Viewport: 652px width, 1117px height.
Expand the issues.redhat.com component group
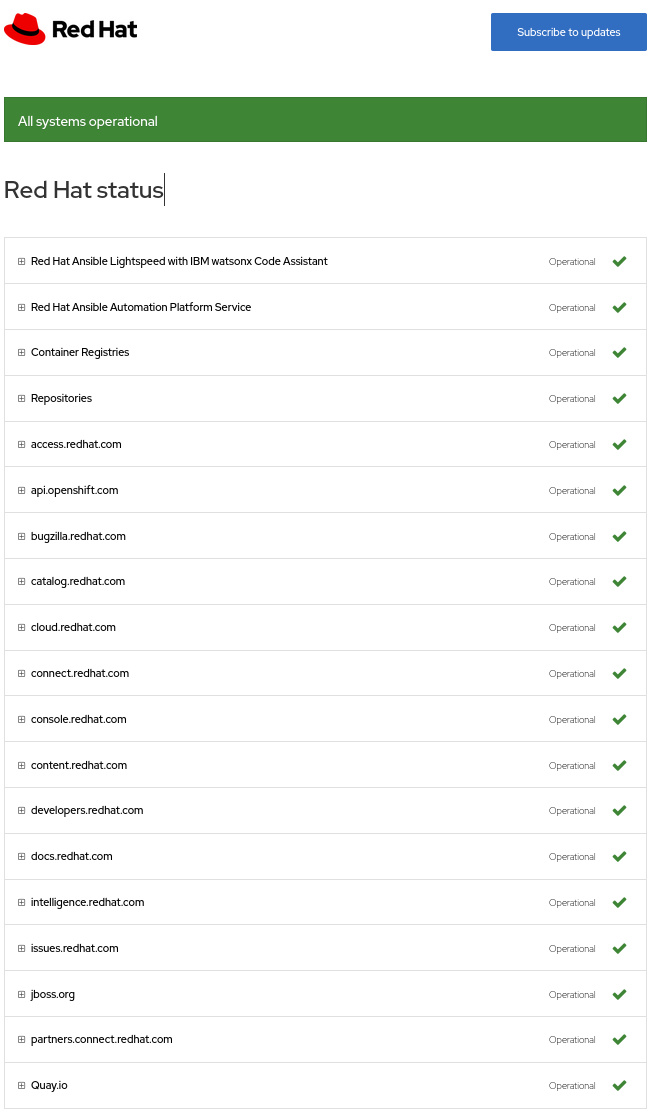(22, 949)
